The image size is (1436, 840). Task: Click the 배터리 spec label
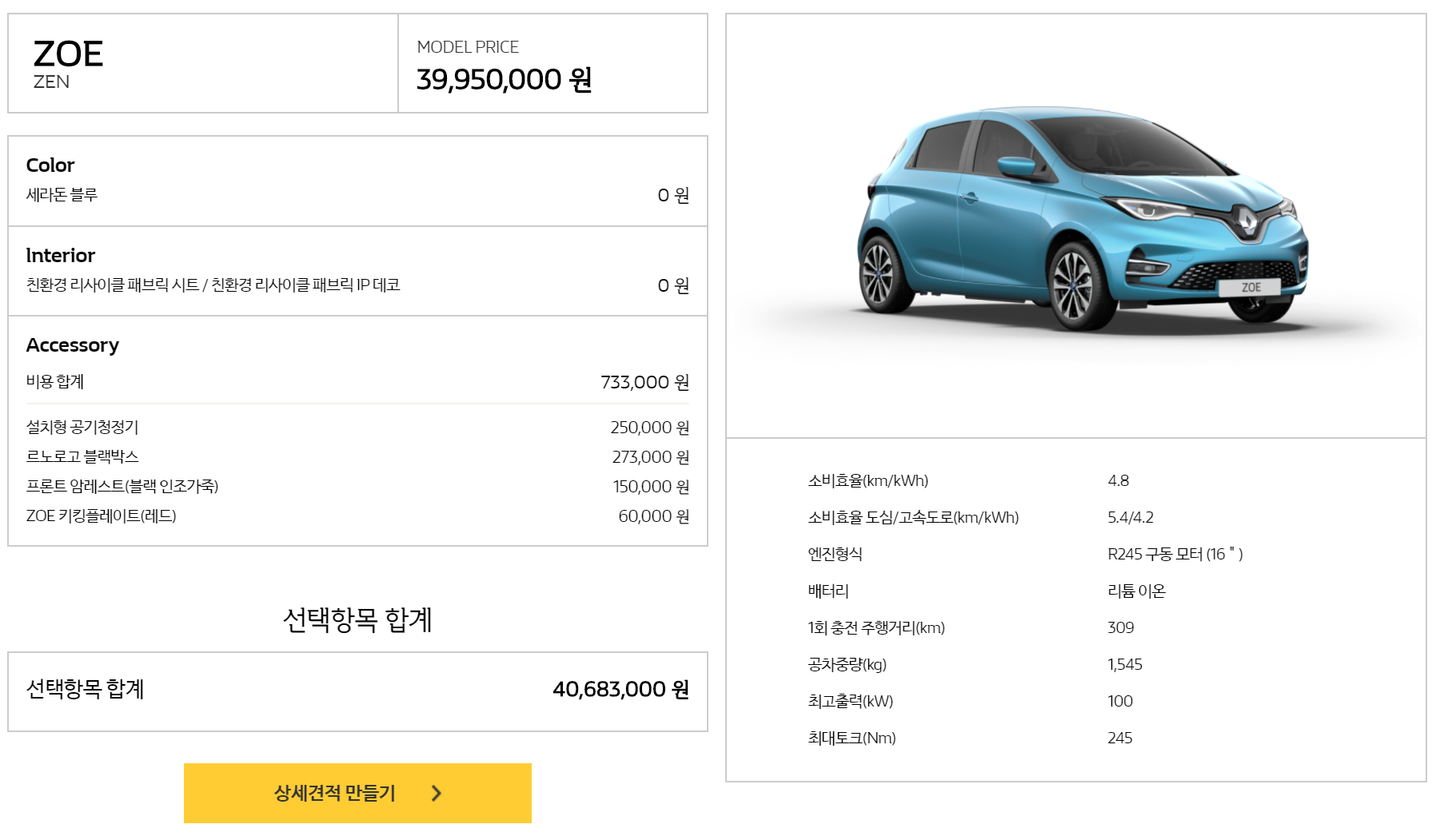[x=828, y=591]
